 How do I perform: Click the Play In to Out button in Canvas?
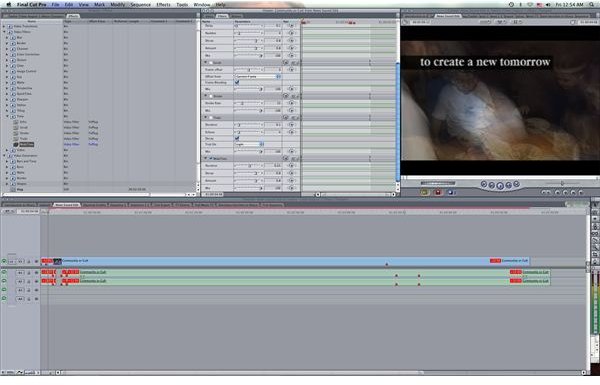coord(492,185)
